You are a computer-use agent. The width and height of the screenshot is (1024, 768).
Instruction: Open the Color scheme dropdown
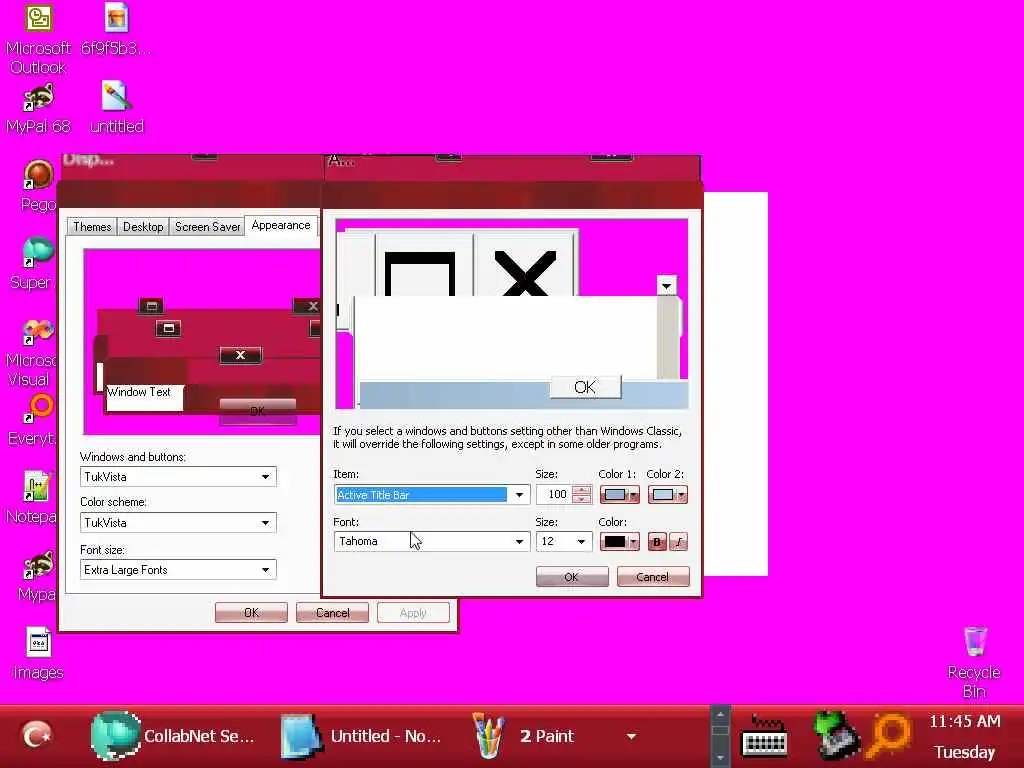click(x=178, y=522)
